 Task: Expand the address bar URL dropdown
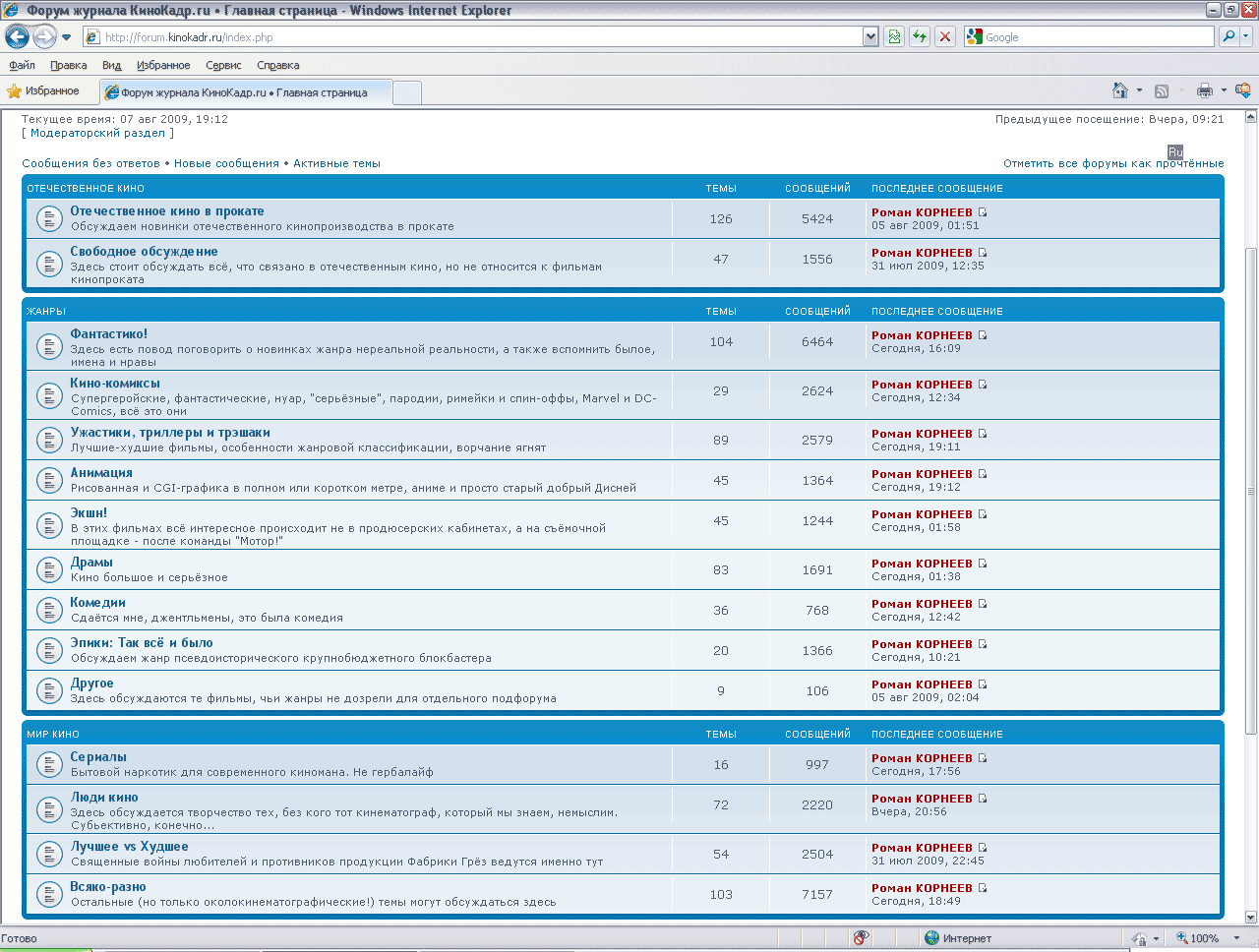pyautogui.click(x=870, y=37)
